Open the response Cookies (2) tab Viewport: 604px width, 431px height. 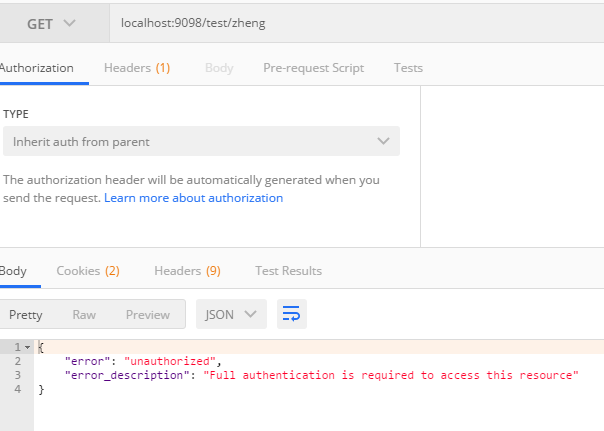coord(88,271)
